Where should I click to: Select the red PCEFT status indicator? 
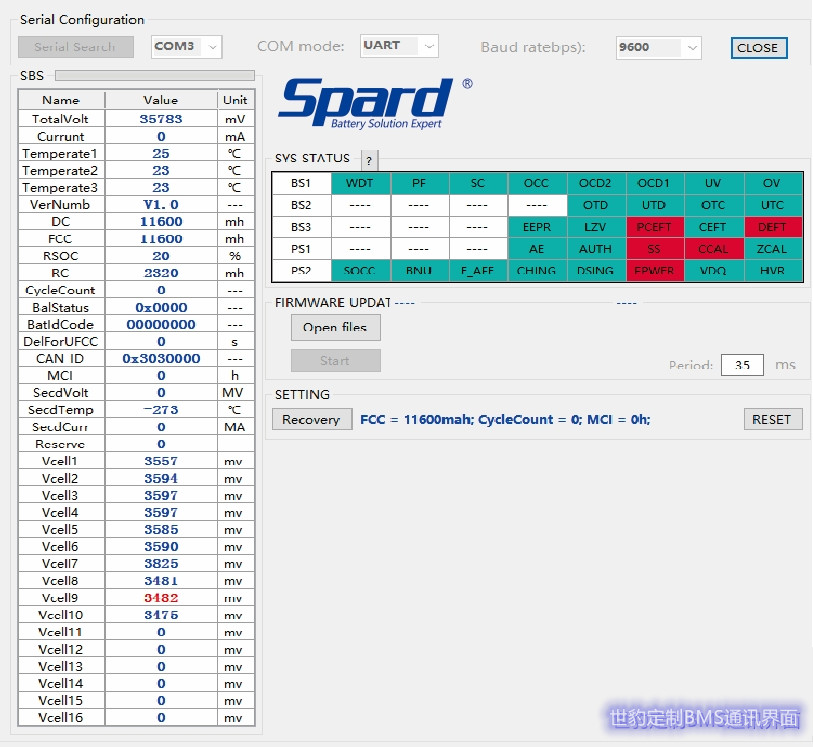click(655, 227)
